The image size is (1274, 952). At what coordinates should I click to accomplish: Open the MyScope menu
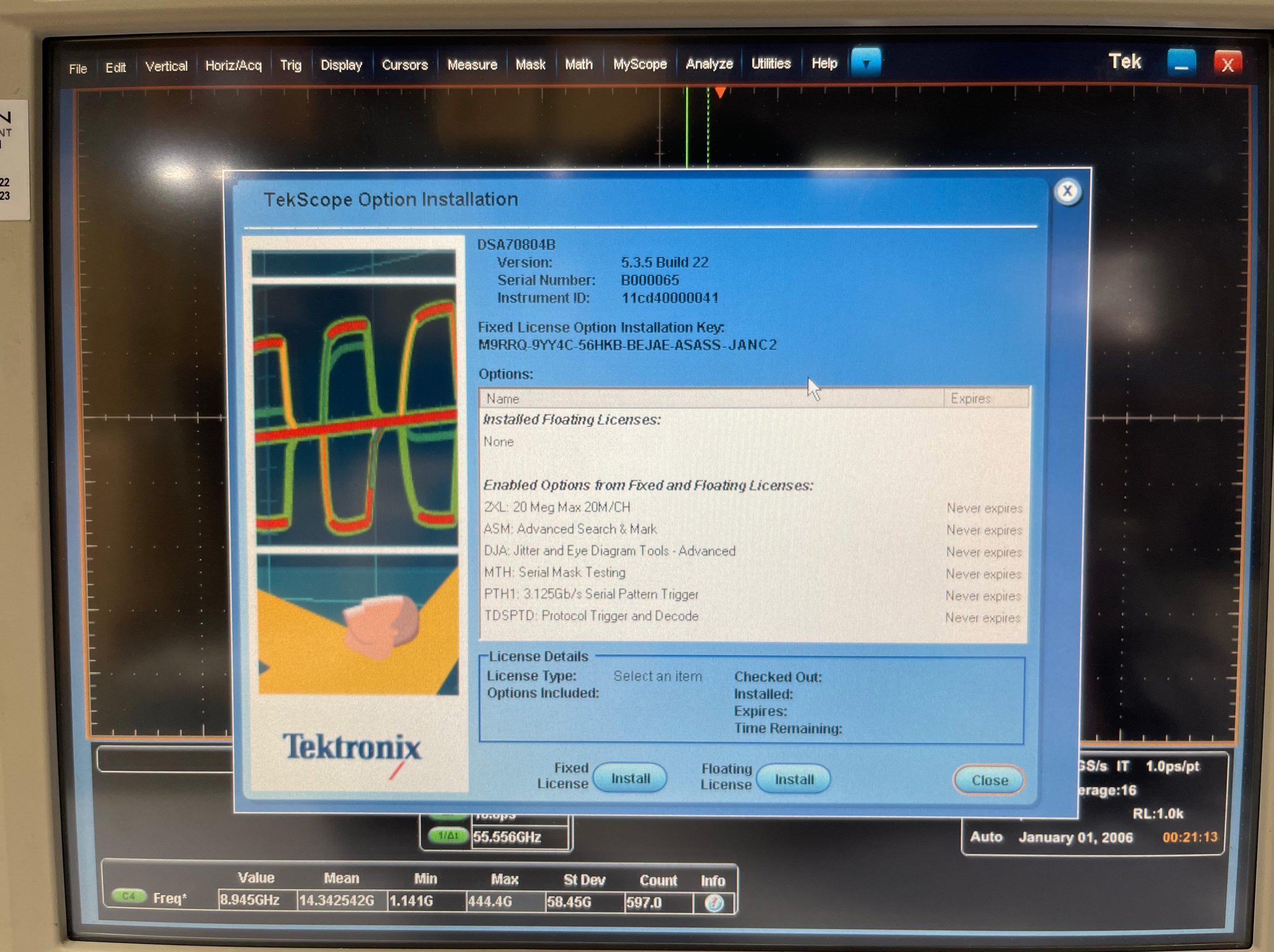click(x=639, y=64)
